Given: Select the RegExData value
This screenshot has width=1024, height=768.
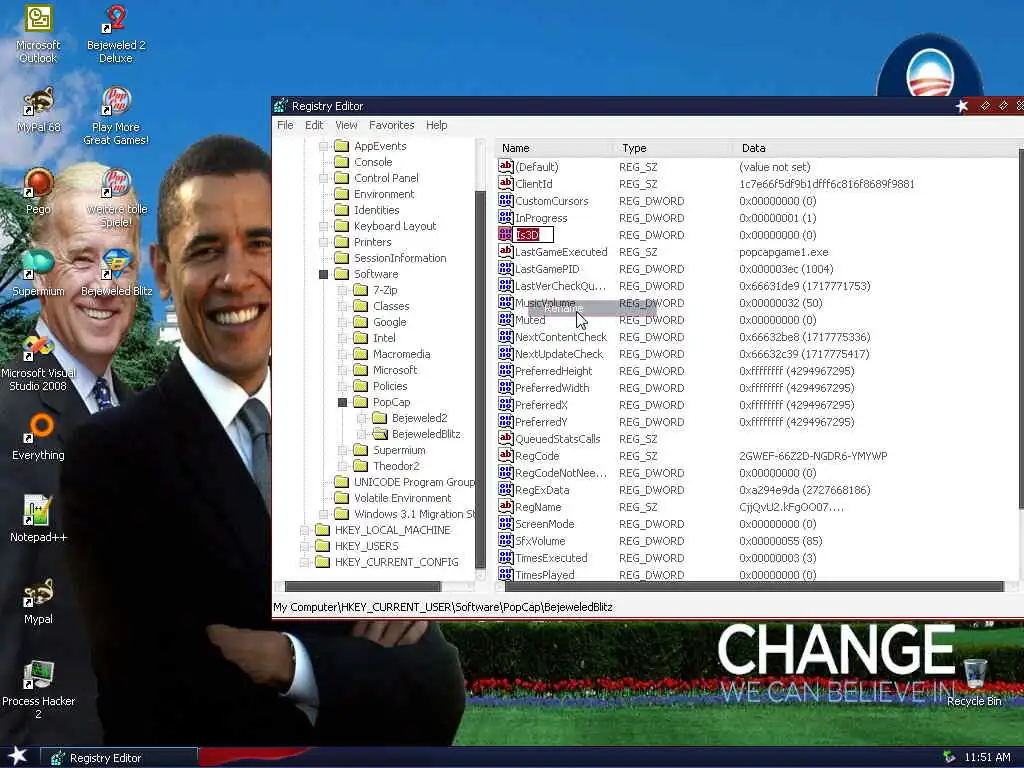Looking at the screenshot, I should (x=542, y=490).
